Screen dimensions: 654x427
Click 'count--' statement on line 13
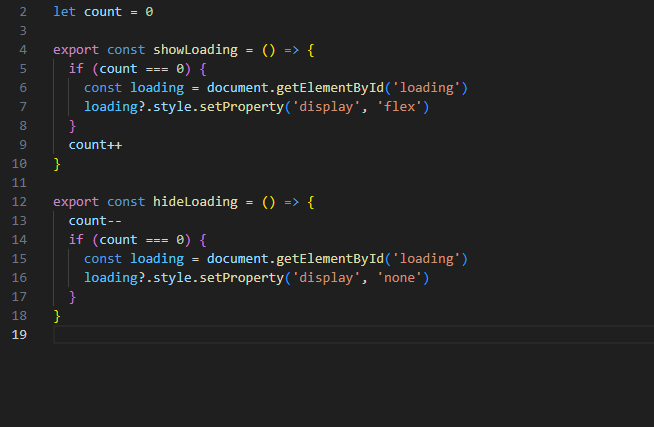click(95, 221)
